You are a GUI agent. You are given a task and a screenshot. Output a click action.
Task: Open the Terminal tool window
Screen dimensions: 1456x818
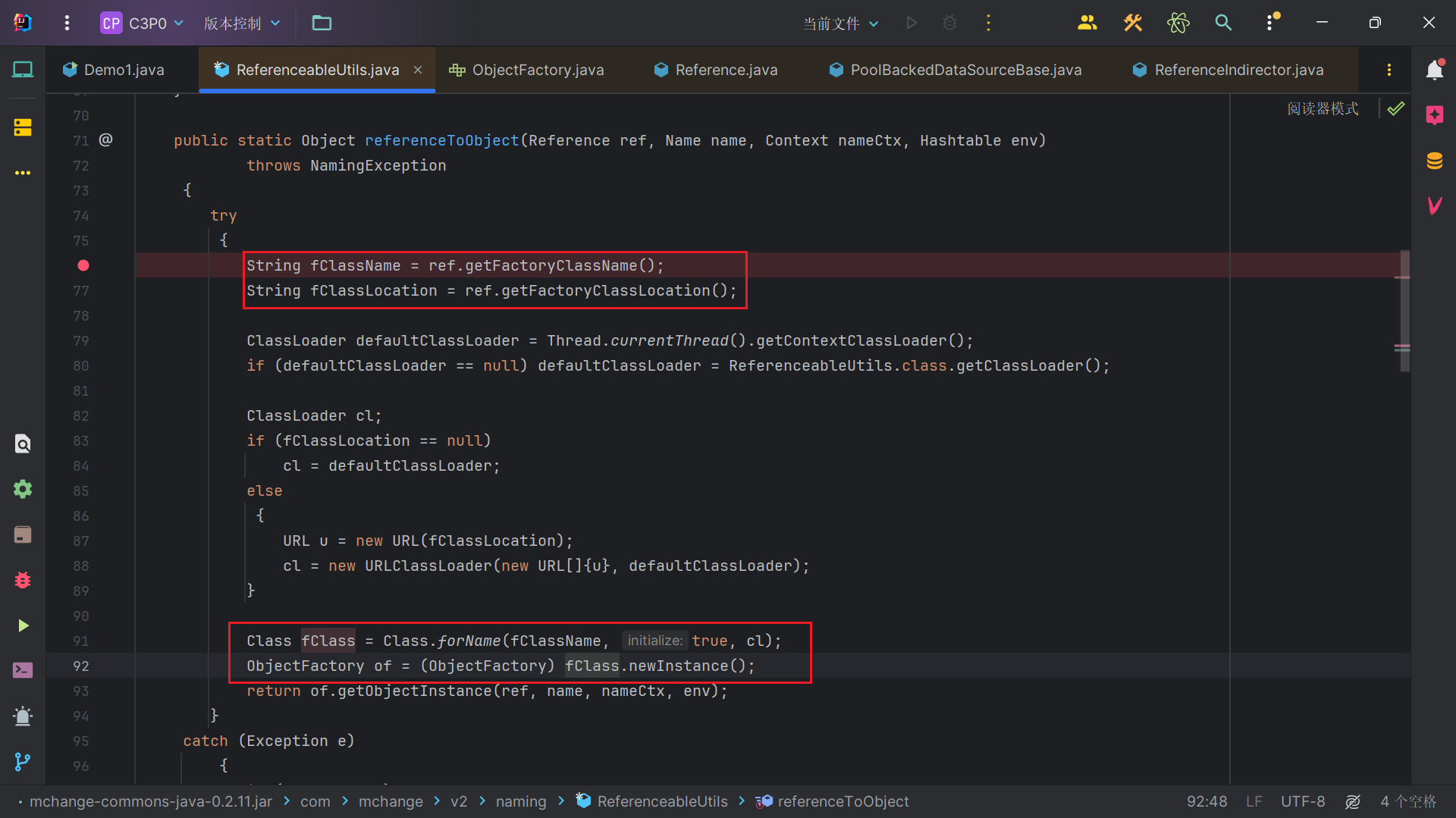tap(23, 671)
